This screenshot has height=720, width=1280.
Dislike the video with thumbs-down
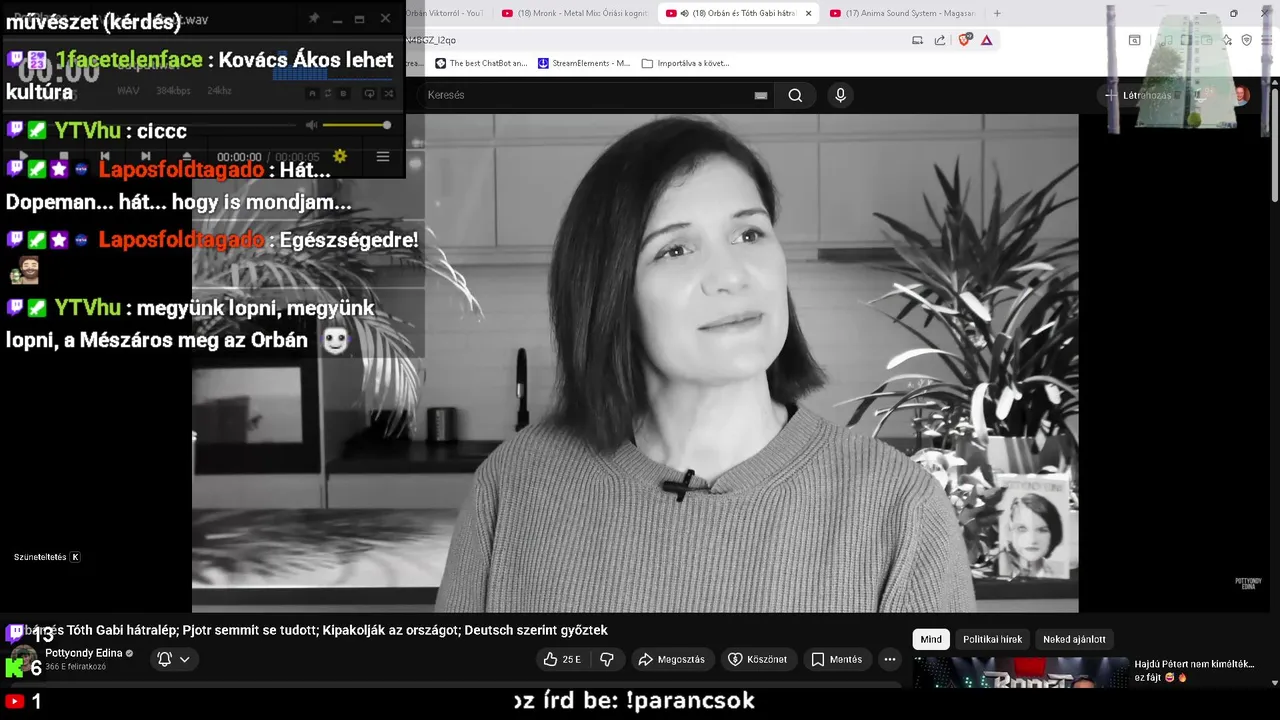607,659
